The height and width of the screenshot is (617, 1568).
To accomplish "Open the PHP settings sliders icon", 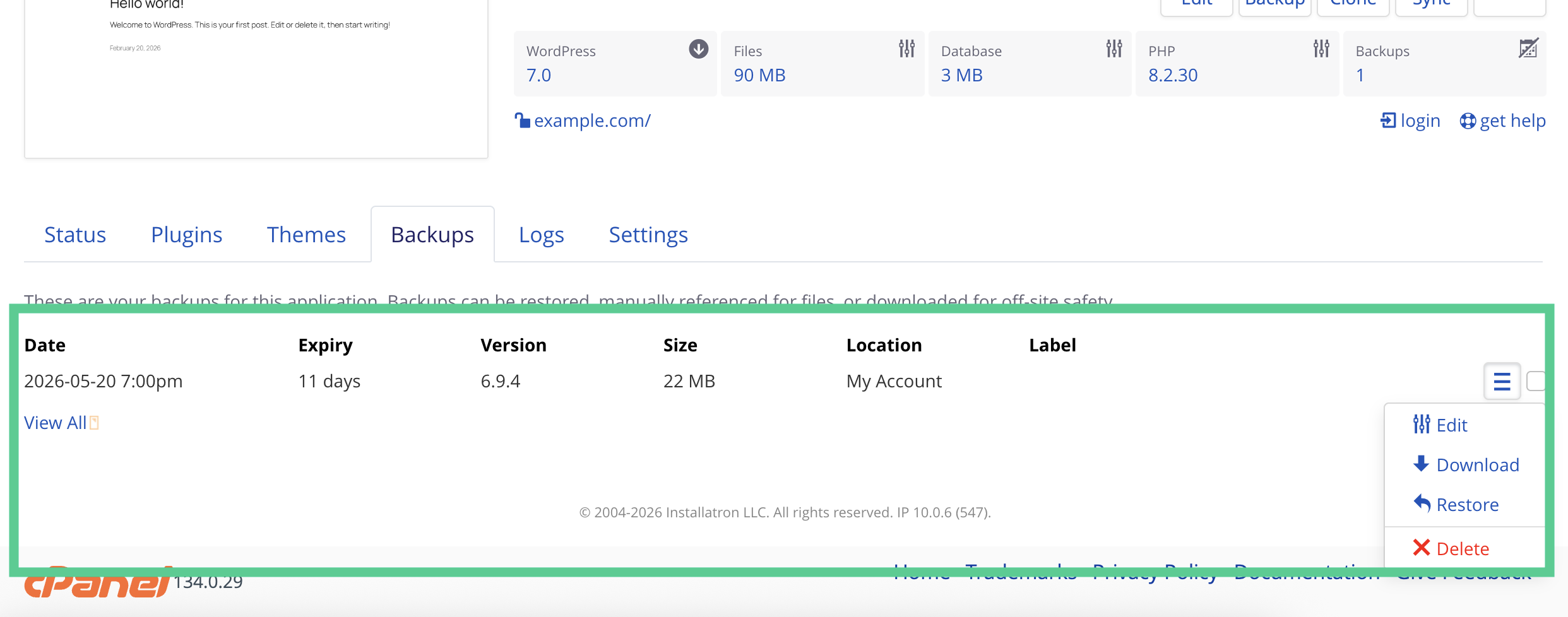I will coord(1321,49).
